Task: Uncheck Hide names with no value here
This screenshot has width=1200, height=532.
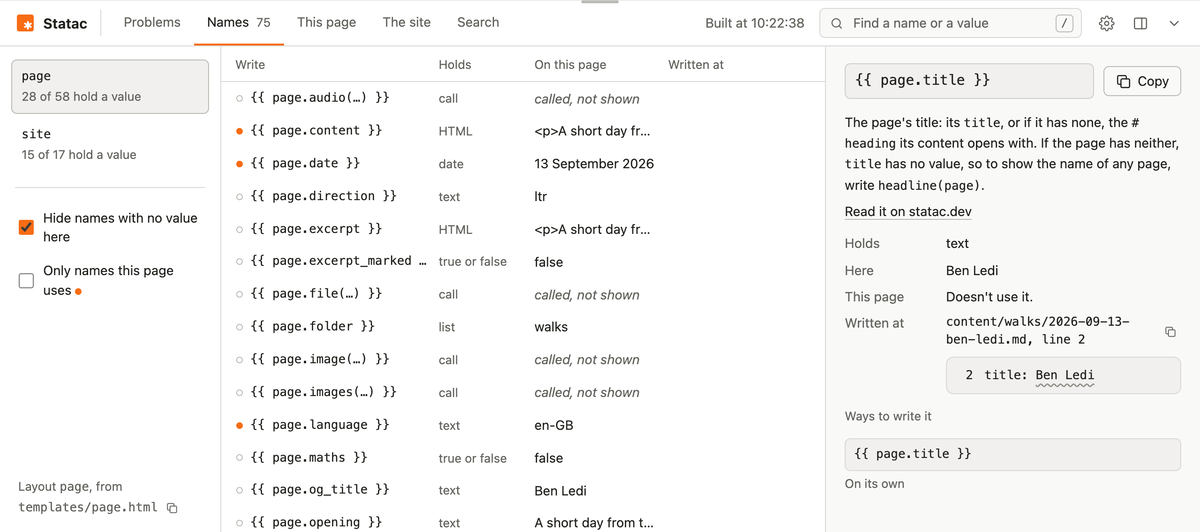Action: [27, 227]
